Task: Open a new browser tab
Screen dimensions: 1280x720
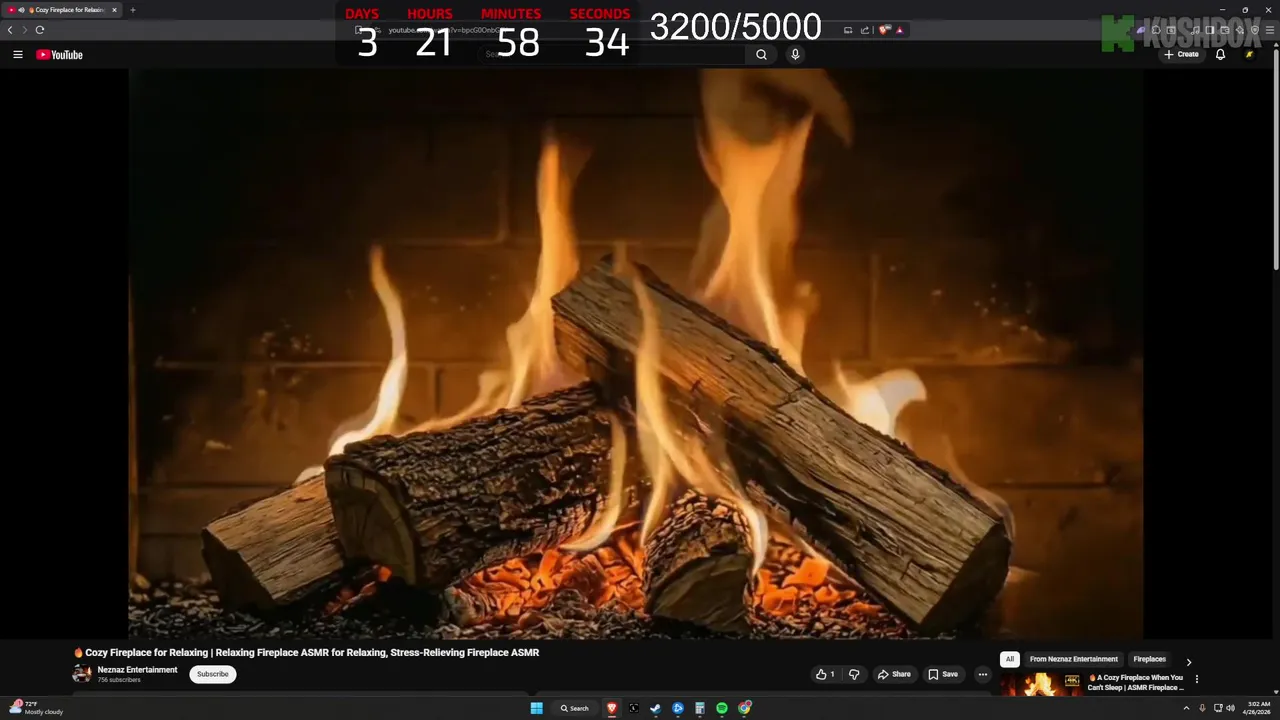Action: click(133, 10)
